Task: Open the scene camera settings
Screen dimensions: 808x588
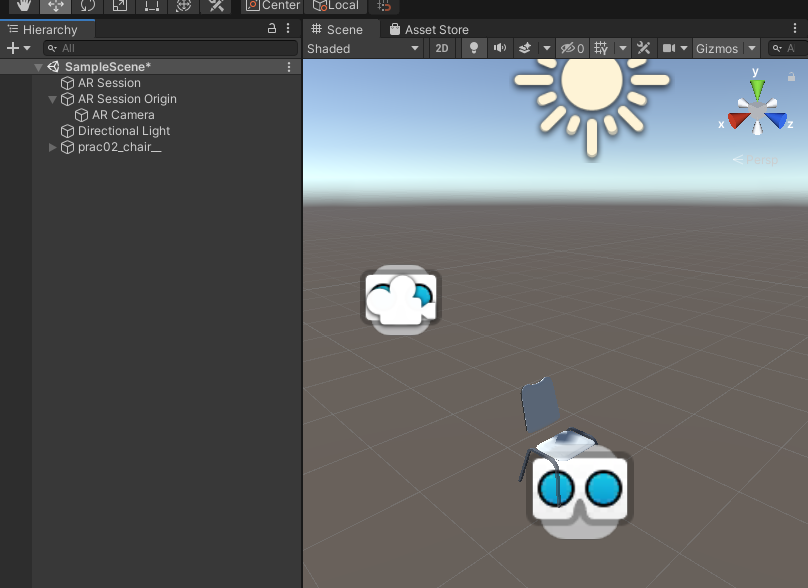Action: (669, 48)
